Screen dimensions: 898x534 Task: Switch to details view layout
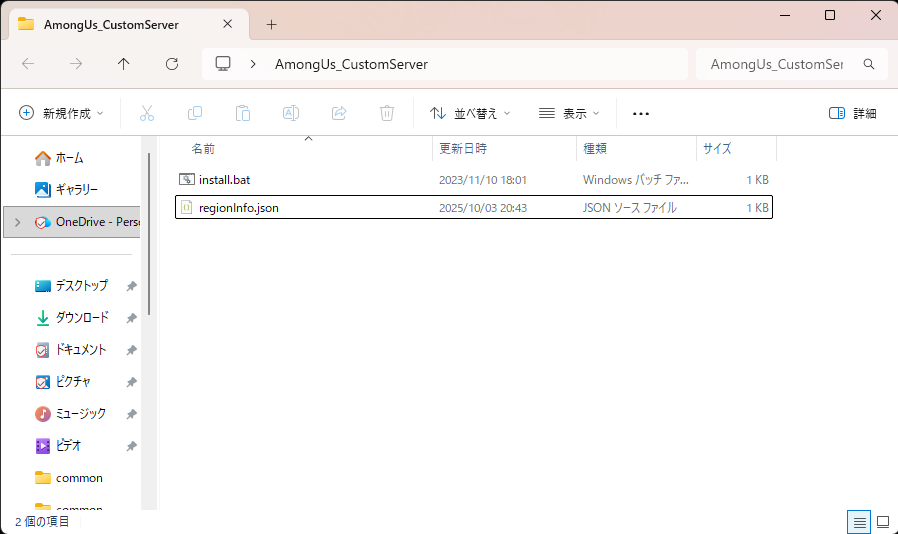tap(859, 522)
